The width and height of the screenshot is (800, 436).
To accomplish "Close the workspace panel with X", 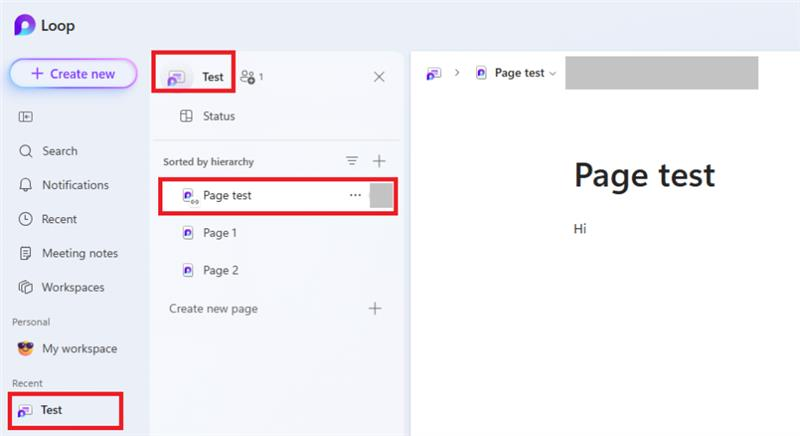I will tap(379, 76).
